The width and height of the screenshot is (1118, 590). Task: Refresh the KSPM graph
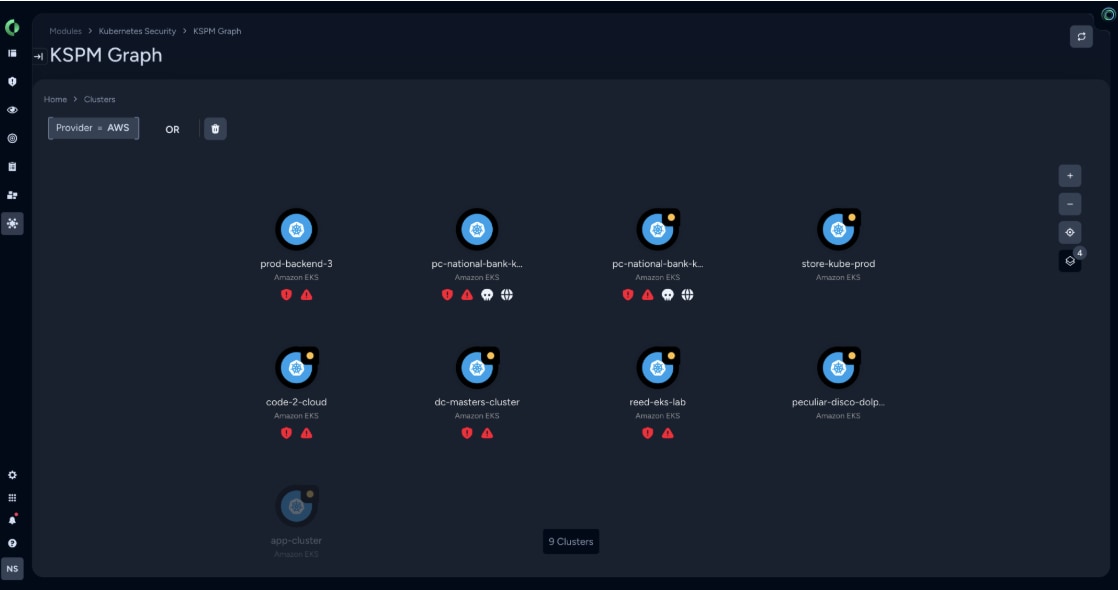pyautogui.click(x=1081, y=36)
